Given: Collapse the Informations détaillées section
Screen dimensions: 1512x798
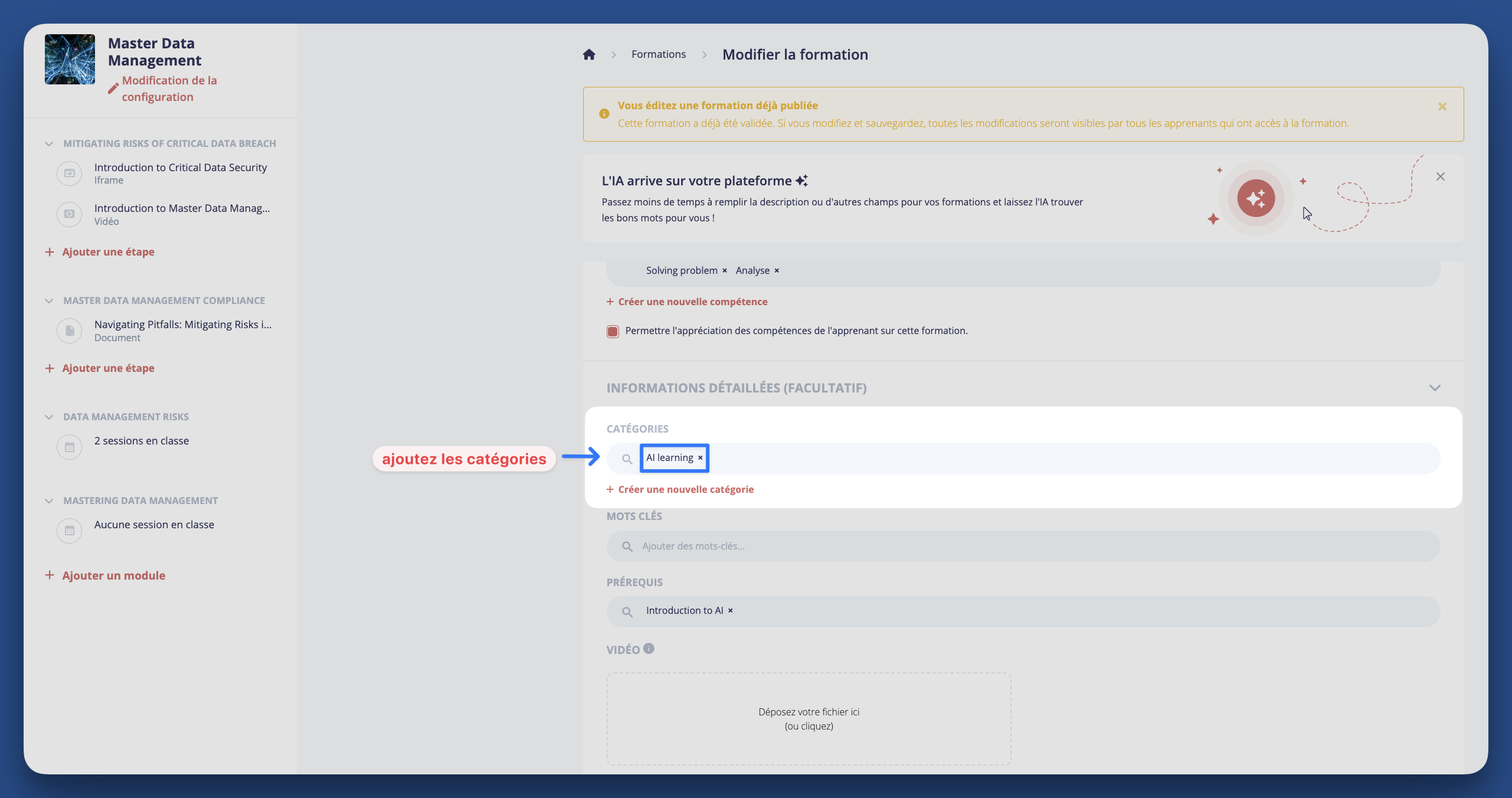Looking at the screenshot, I should click(x=1435, y=388).
